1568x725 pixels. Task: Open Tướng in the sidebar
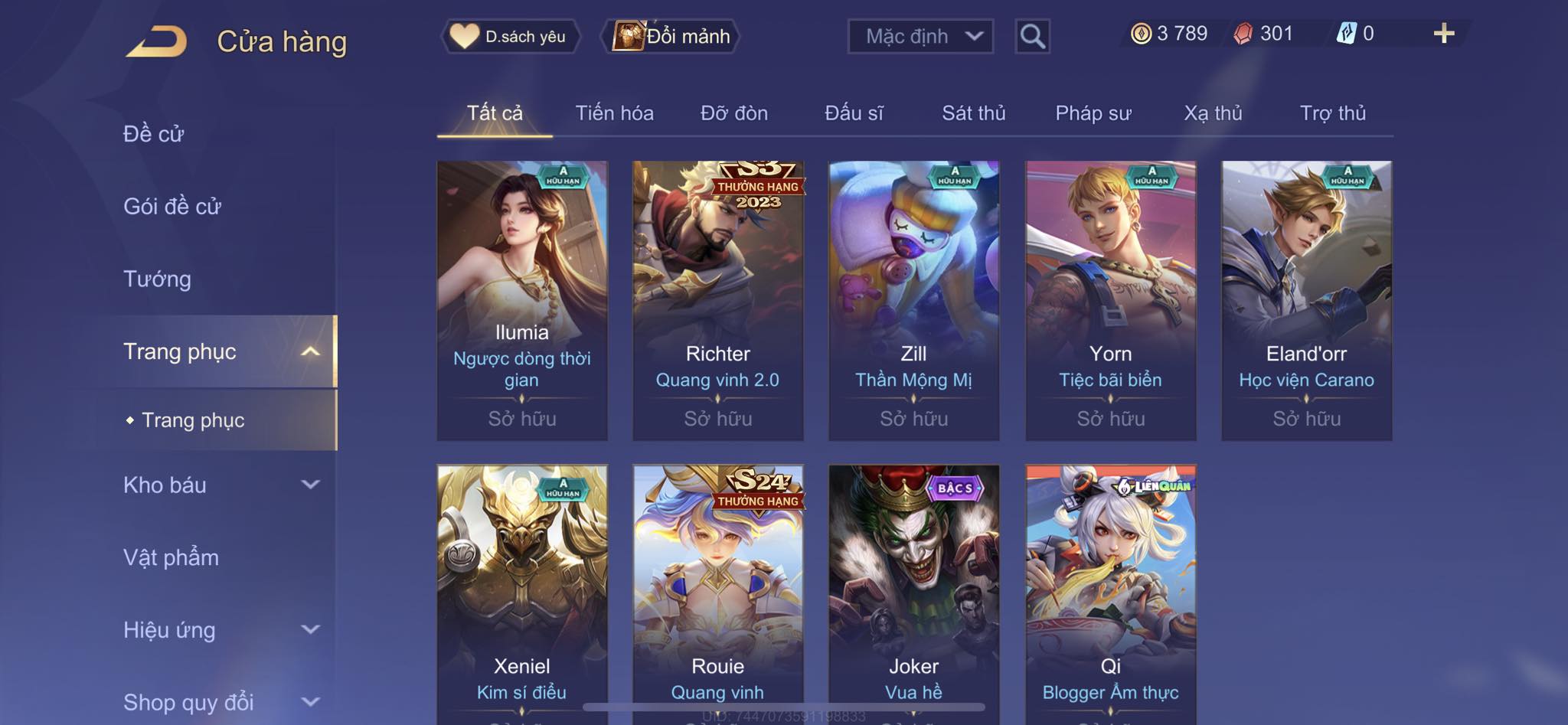[157, 279]
